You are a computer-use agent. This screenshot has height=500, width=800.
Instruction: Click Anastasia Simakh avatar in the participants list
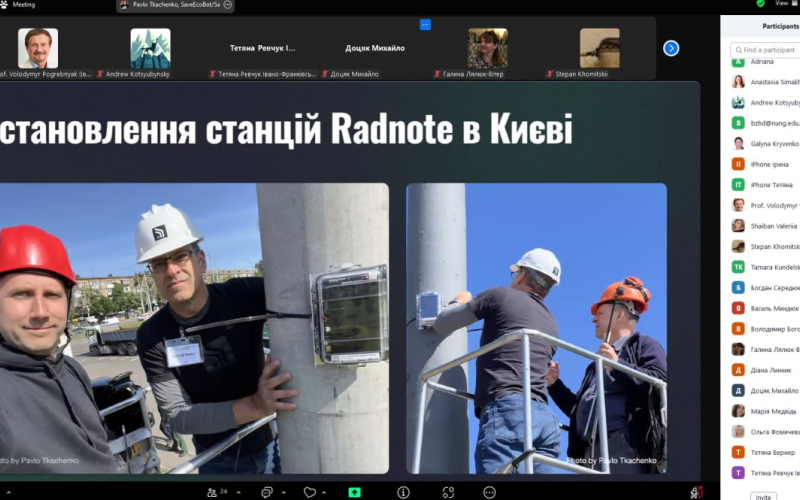[x=738, y=82]
